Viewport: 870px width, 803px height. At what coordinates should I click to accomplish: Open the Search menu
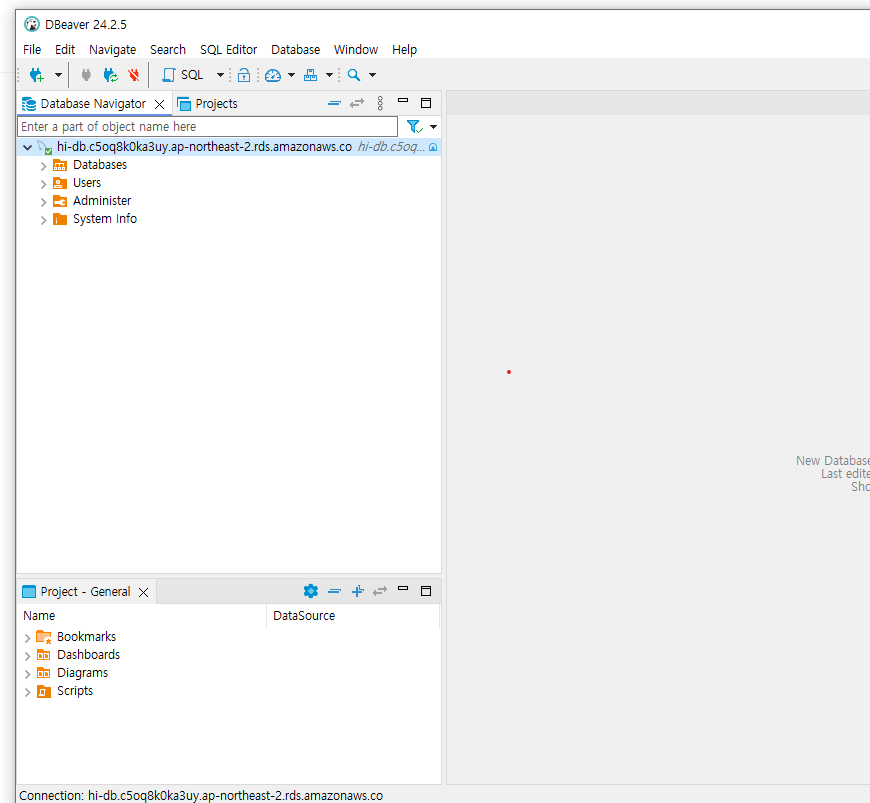tap(168, 49)
